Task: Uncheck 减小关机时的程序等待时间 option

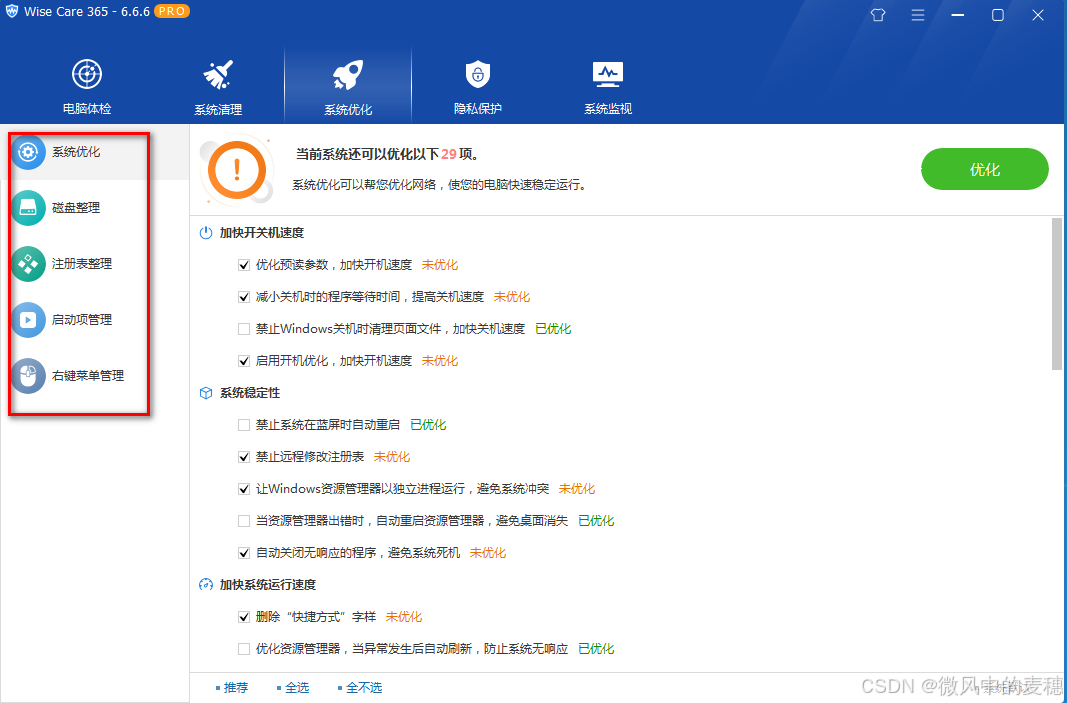Action: [244, 297]
